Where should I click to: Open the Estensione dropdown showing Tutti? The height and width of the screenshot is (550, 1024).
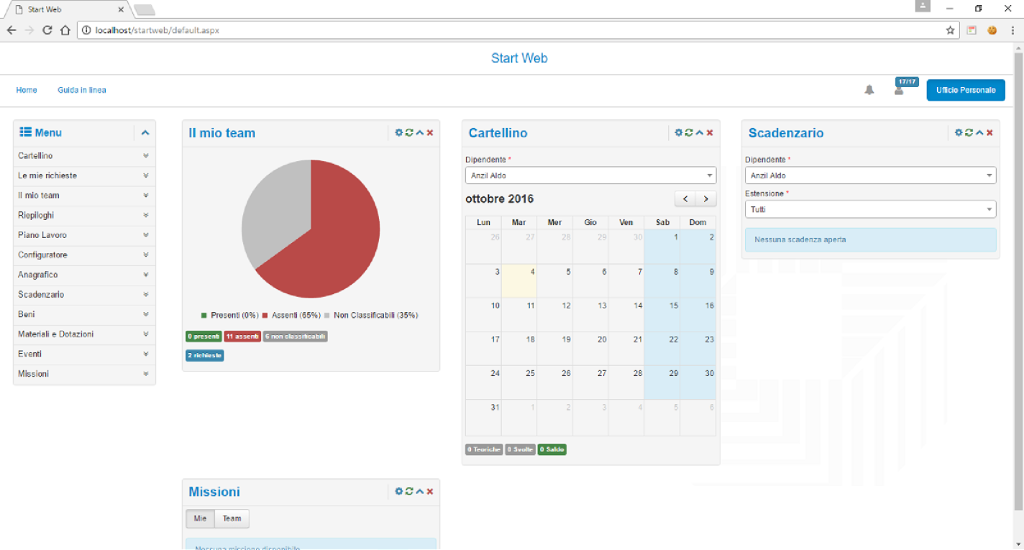pyautogui.click(x=870, y=209)
